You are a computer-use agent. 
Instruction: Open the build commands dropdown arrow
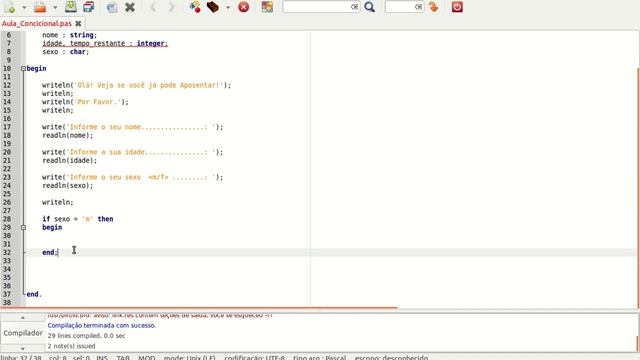pos(228,7)
